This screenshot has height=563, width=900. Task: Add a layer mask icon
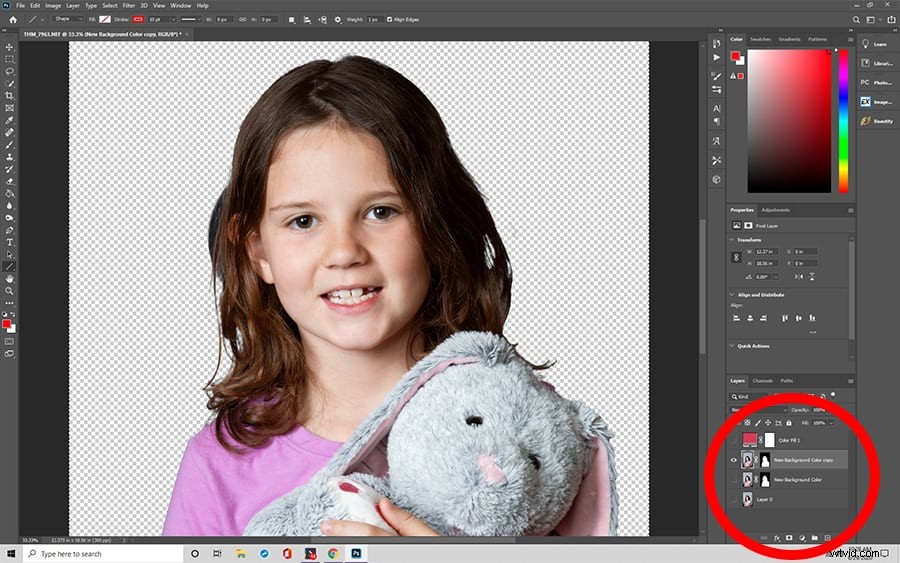(x=789, y=538)
